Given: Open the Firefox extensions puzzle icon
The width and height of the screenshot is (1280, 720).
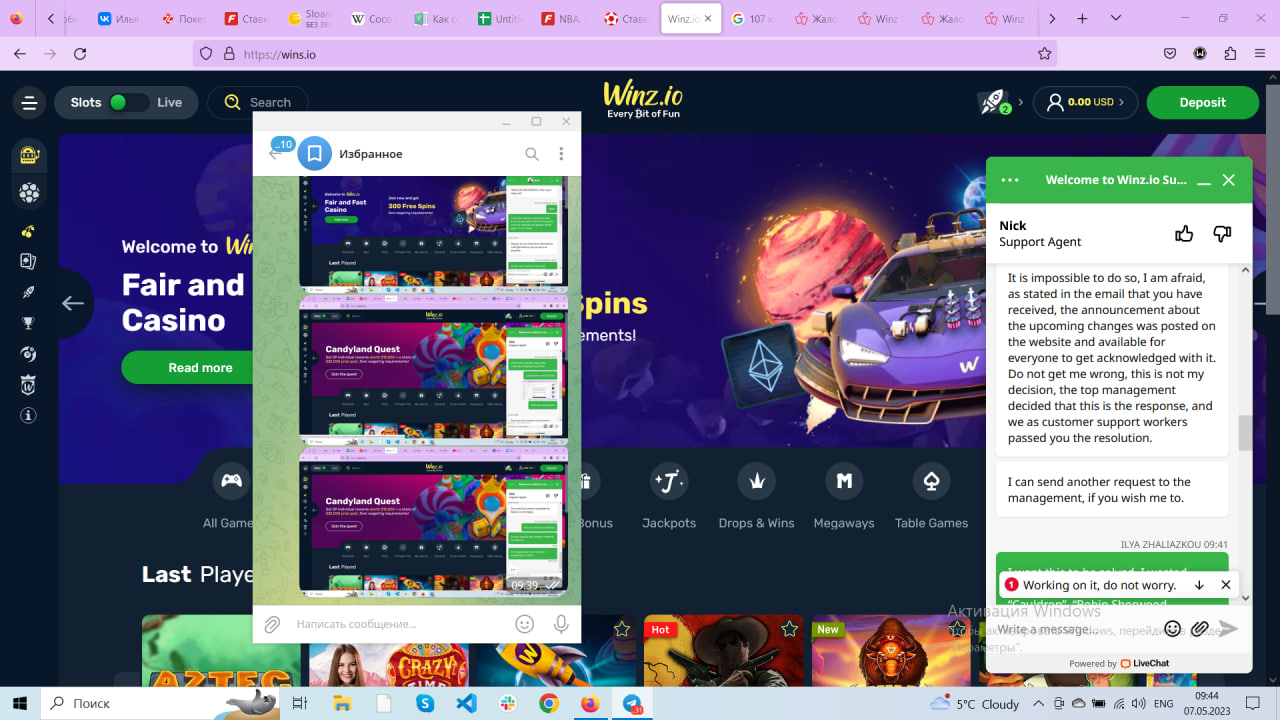Looking at the screenshot, I should pos(1230,54).
